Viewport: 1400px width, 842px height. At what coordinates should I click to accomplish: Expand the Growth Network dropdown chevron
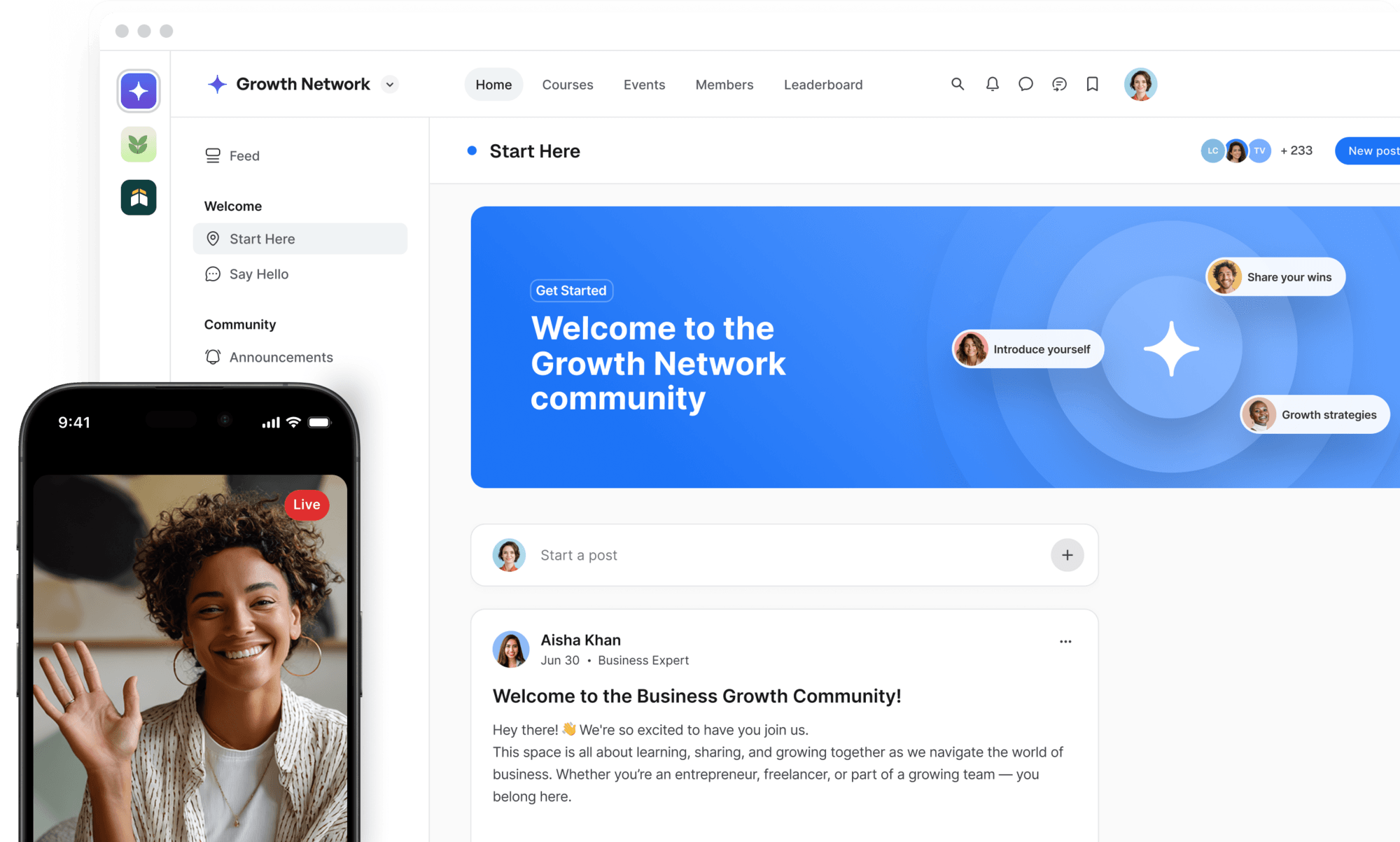tap(390, 85)
